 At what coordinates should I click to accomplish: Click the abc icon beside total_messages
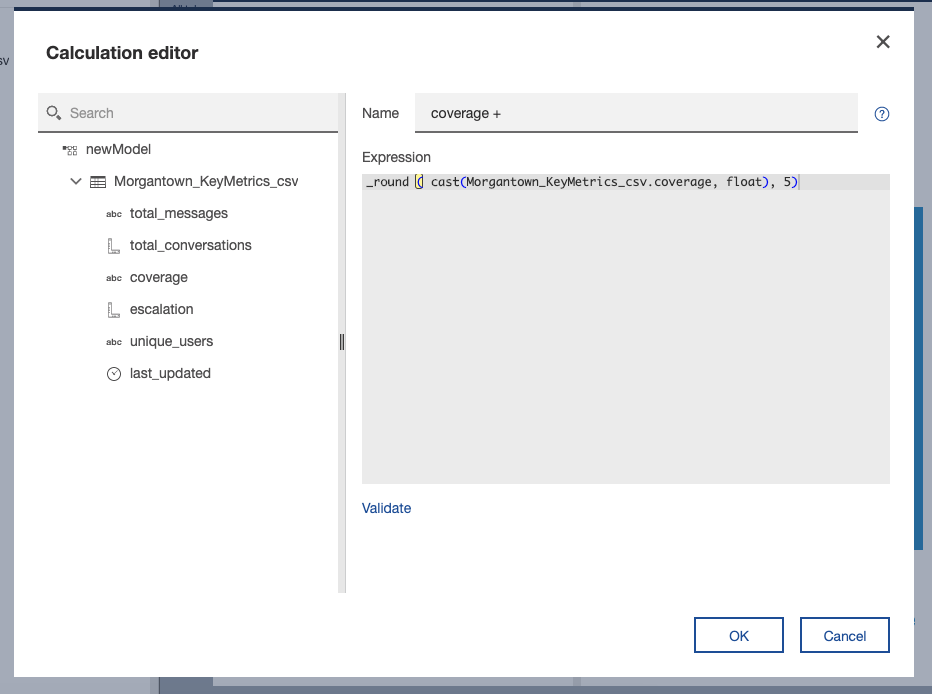click(x=114, y=214)
